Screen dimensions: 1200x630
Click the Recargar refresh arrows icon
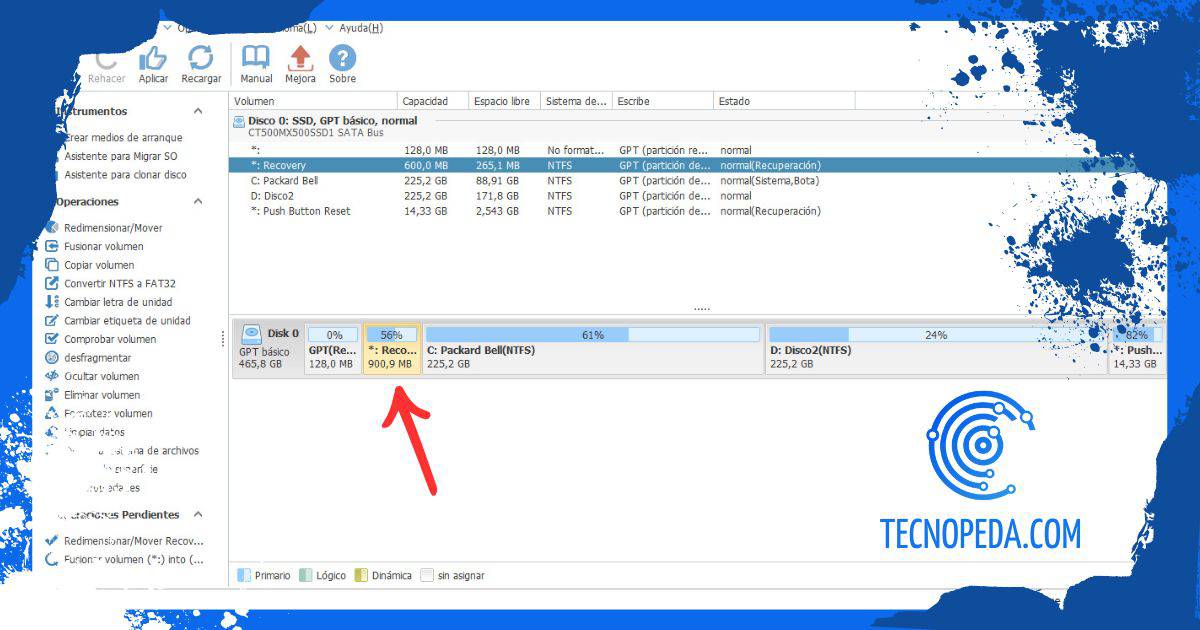[x=201, y=57]
